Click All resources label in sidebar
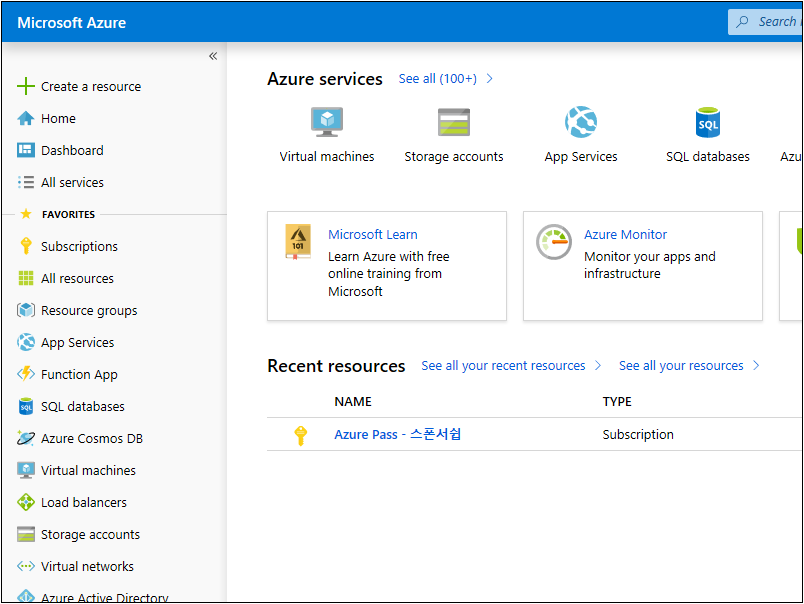Screen dimensions: 804x604 point(77,278)
